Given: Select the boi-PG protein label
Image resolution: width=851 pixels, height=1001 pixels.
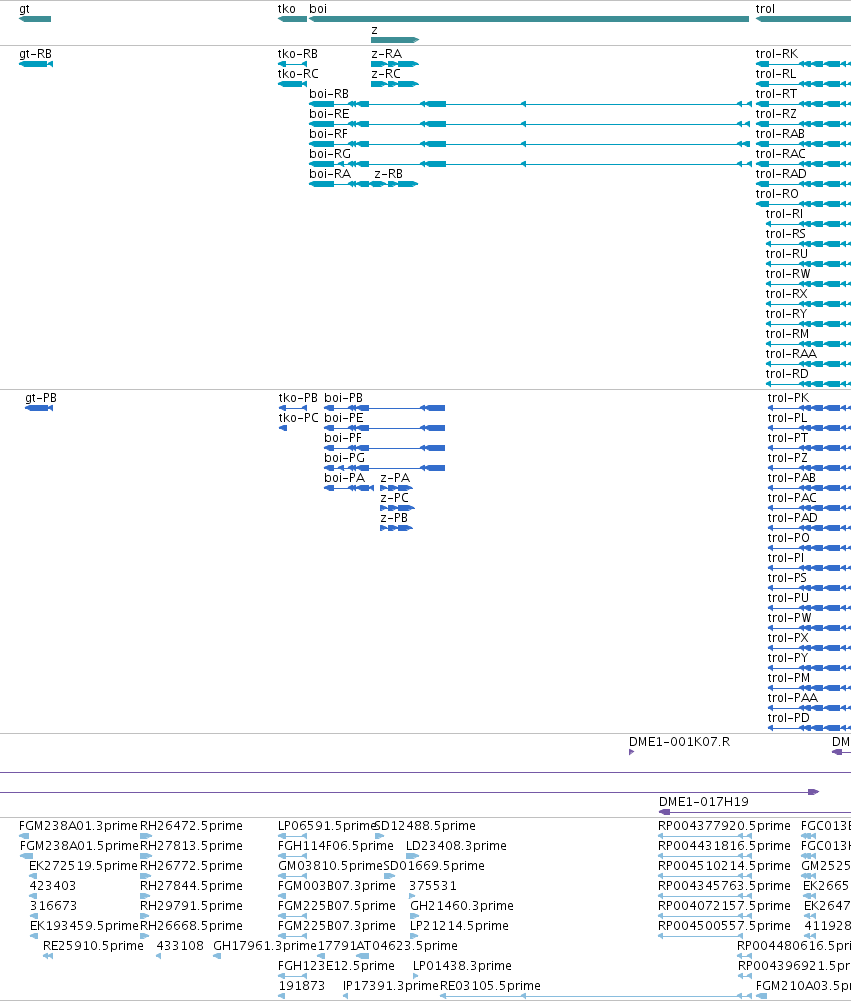Looking at the screenshot, I should [344, 458].
